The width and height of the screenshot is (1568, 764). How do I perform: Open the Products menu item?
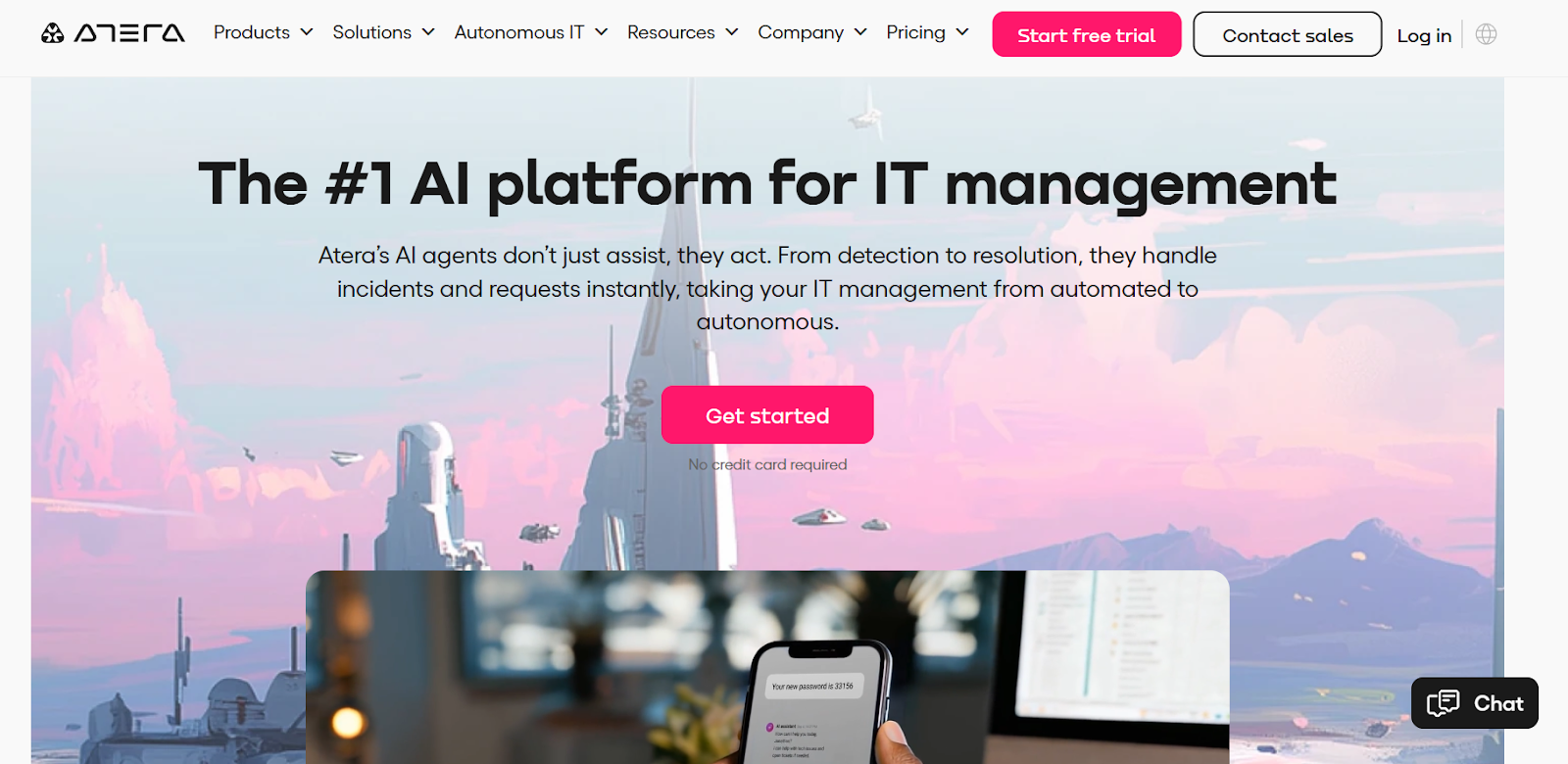click(x=252, y=32)
